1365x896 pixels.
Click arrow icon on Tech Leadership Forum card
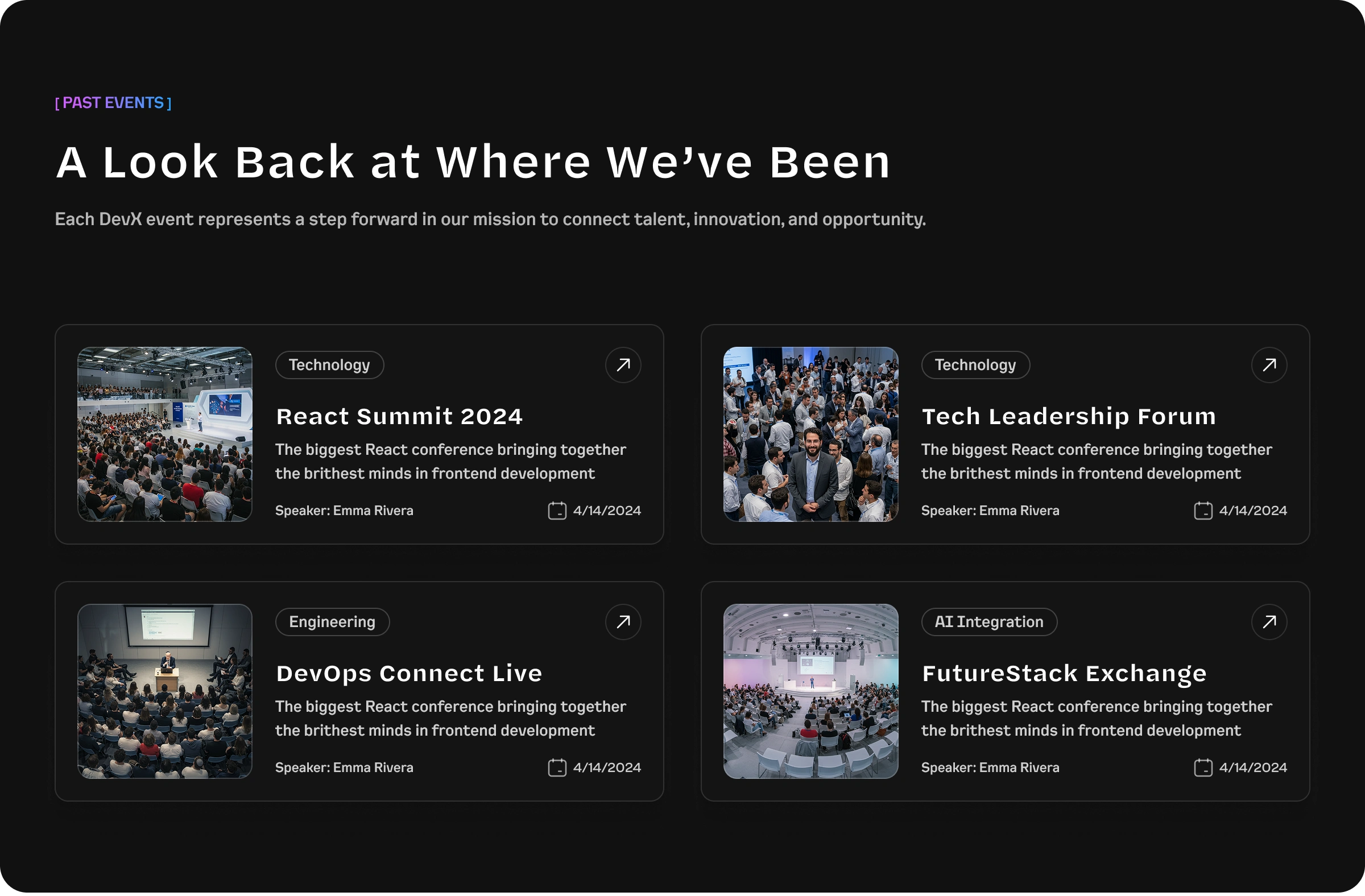point(1269,365)
